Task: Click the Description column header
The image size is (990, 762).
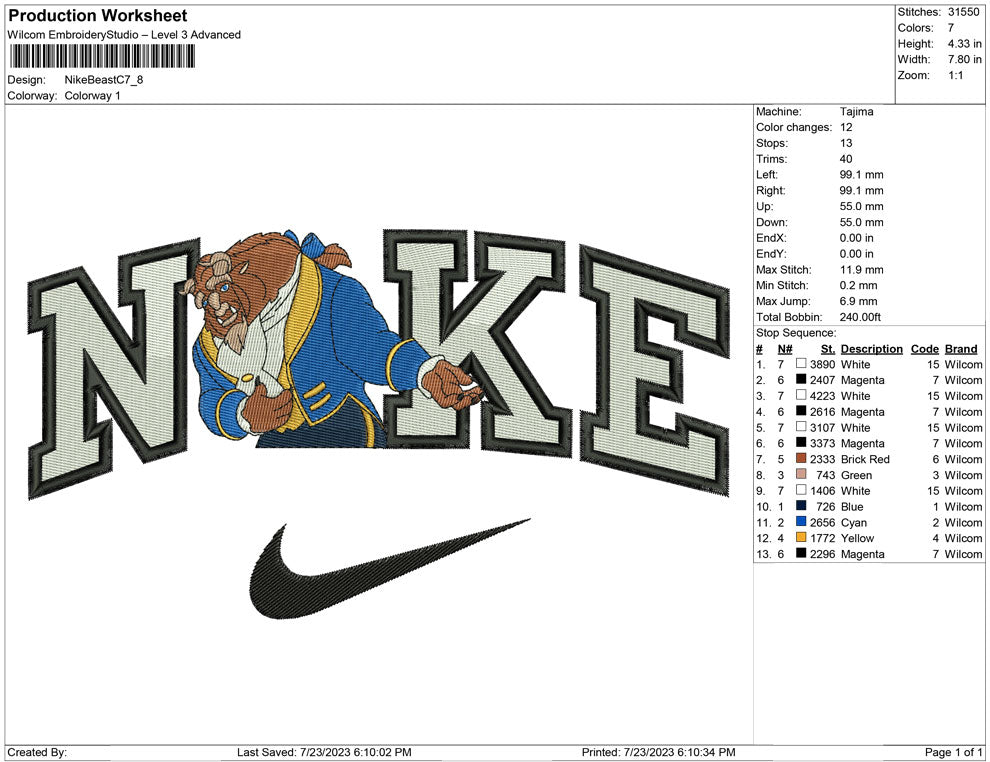Action: (x=871, y=349)
